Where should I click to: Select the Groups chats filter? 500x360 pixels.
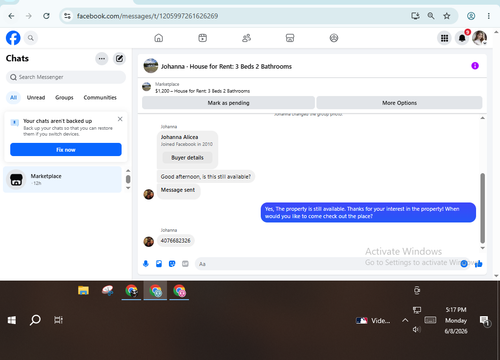pyautogui.click(x=64, y=97)
